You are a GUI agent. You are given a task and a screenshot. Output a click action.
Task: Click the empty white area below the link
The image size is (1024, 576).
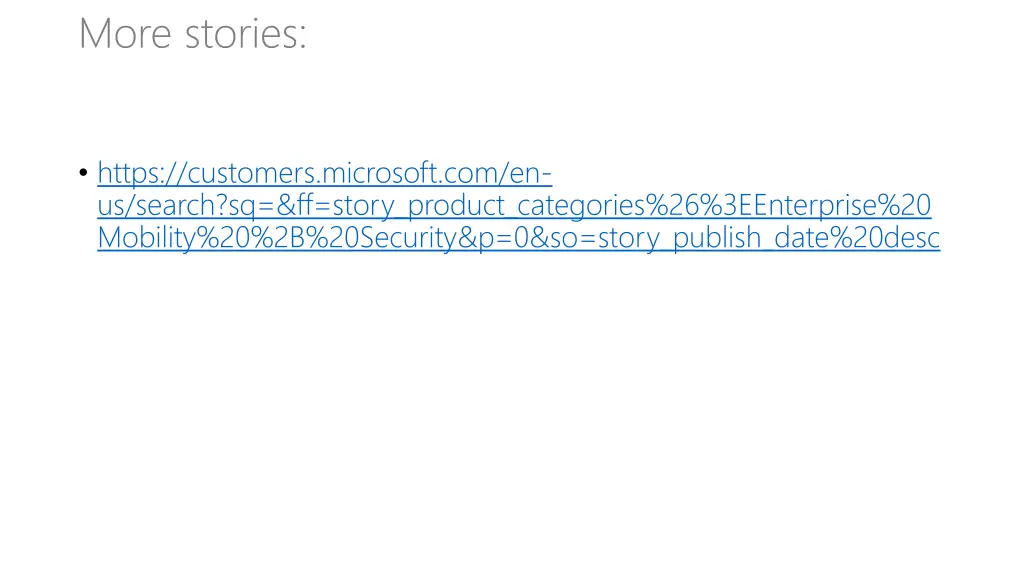click(512, 405)
